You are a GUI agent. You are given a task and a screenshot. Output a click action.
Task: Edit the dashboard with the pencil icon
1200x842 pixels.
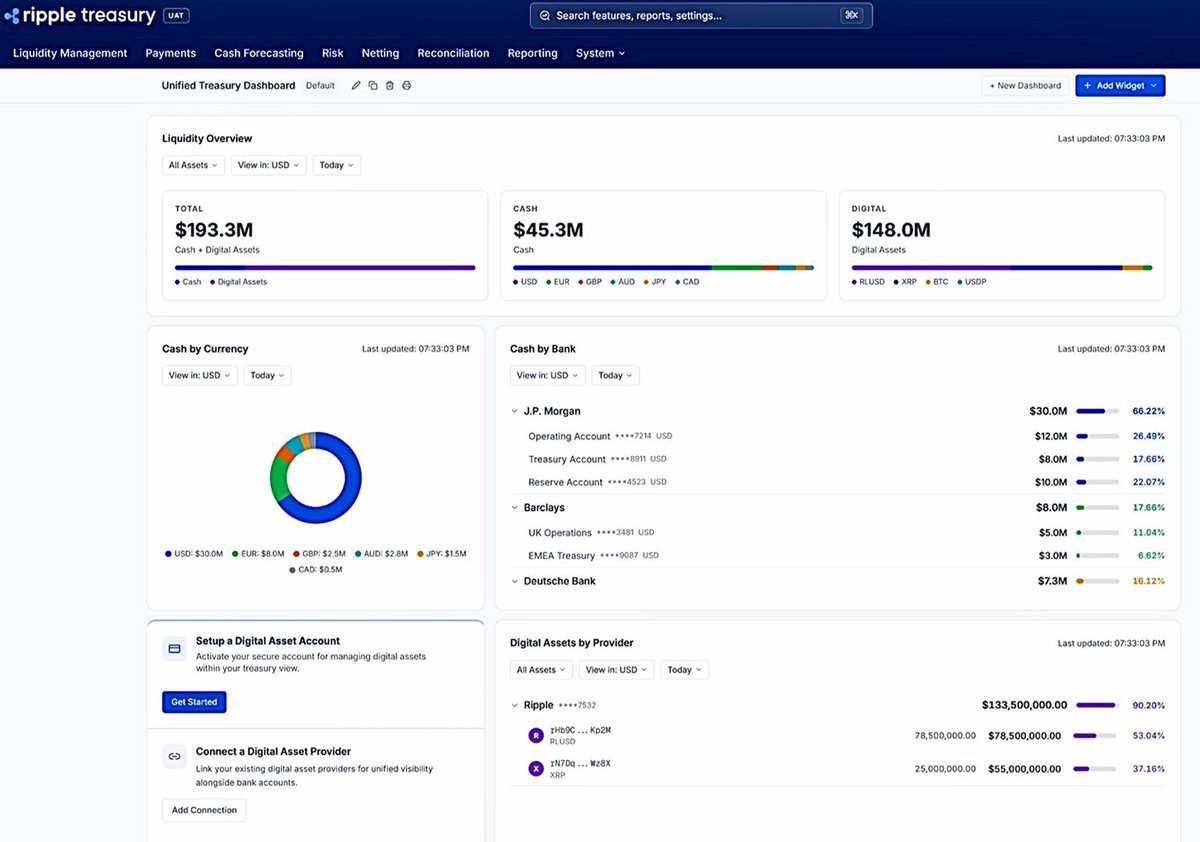click(356, 86)
